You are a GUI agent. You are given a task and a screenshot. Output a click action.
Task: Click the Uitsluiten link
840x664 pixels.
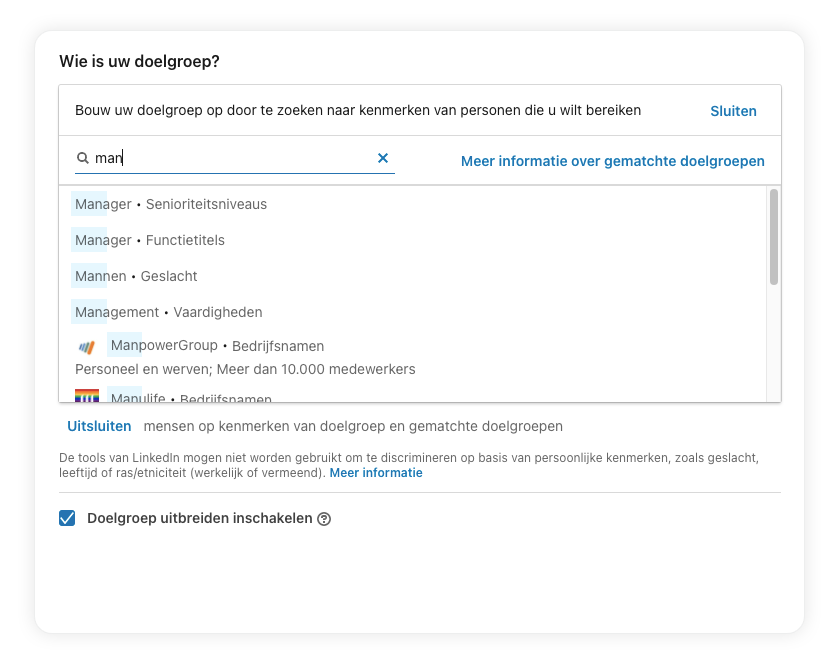tap(99, 426)
